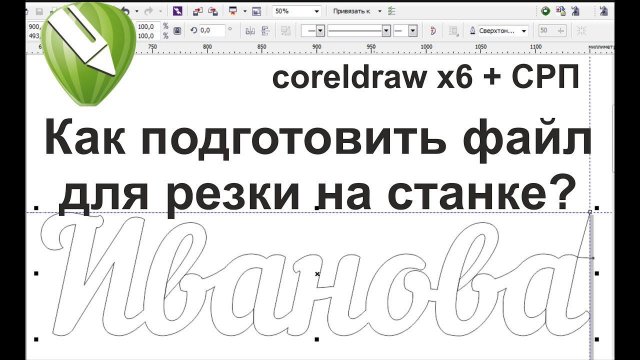Screen dimensions: 640x360
Task: Click the center x marker of the selection
Action: pos(317,274)
